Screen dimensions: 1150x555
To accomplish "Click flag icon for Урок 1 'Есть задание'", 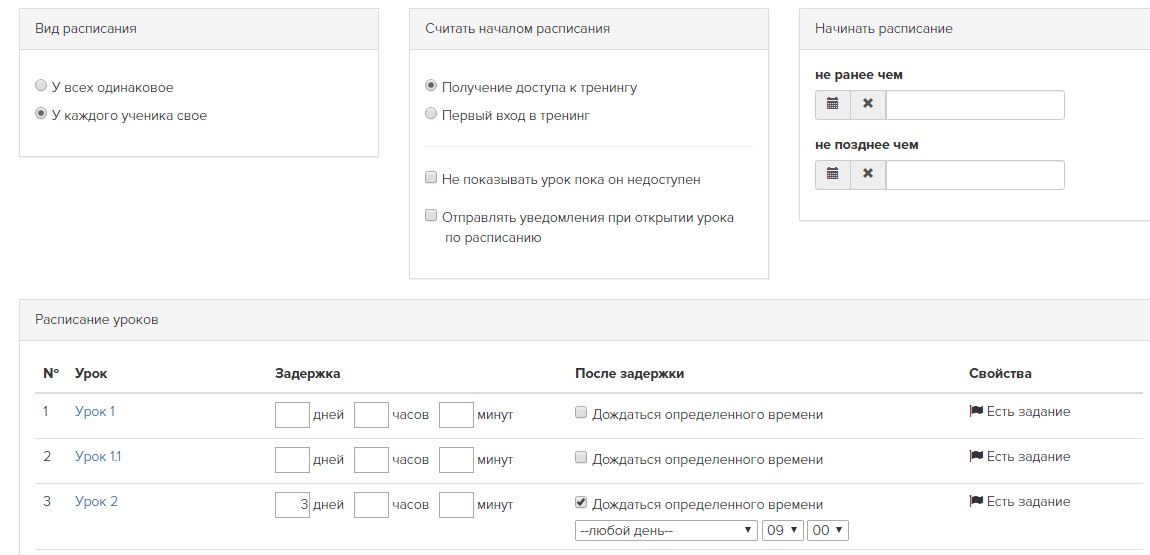I will click(x=976, y=411).
